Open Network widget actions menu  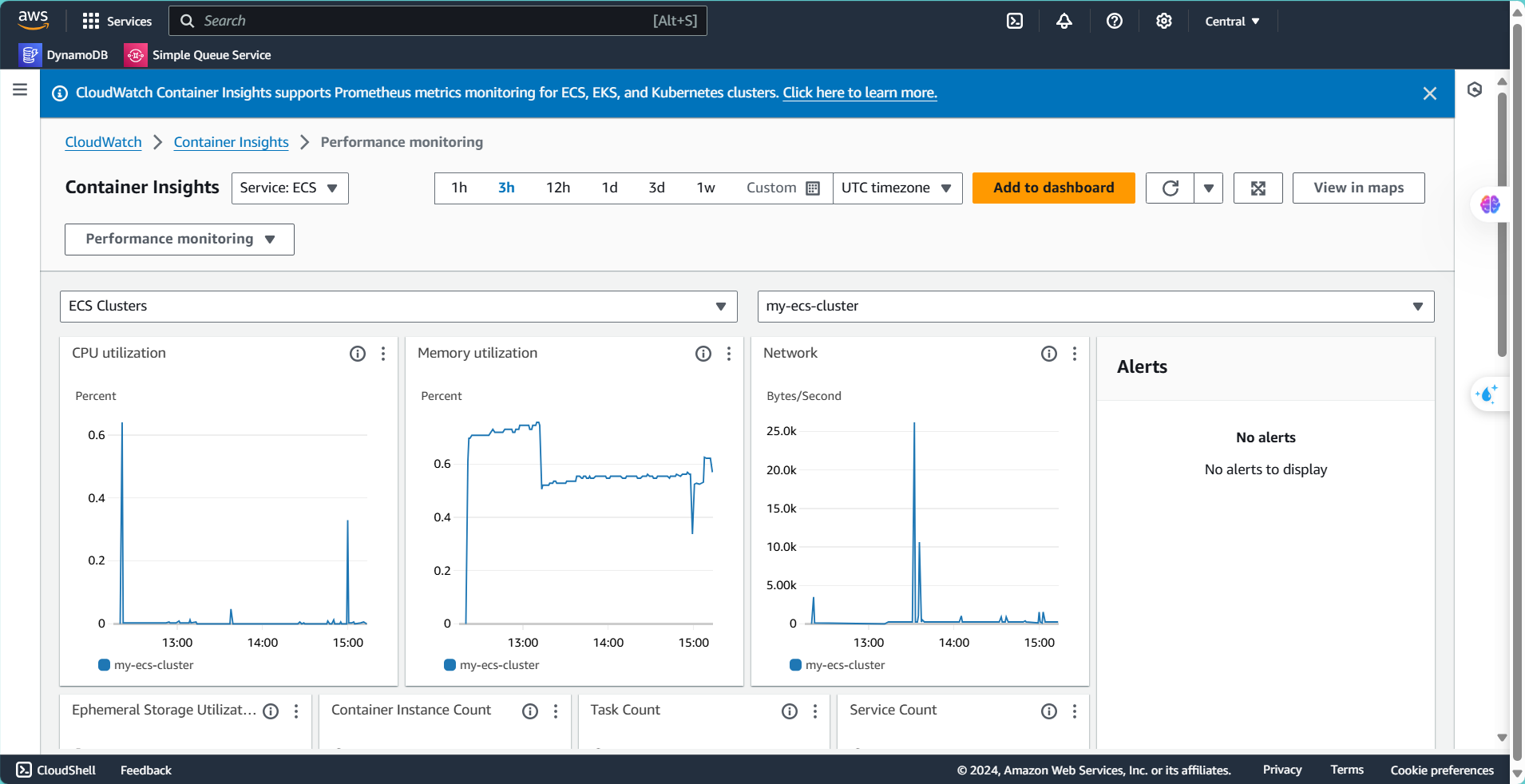point(1075,354)
